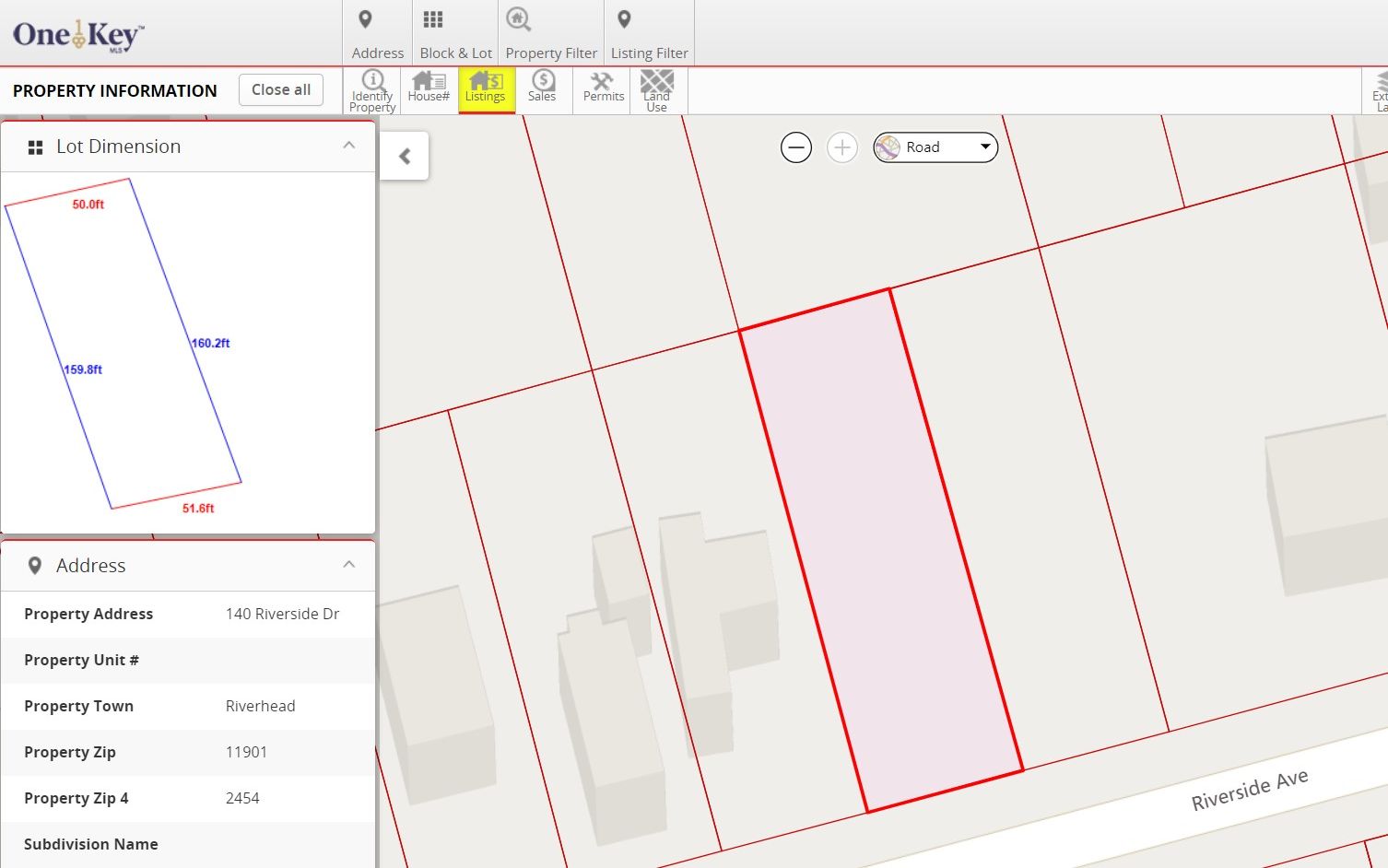Select the Land Use icon

[657, 90]
